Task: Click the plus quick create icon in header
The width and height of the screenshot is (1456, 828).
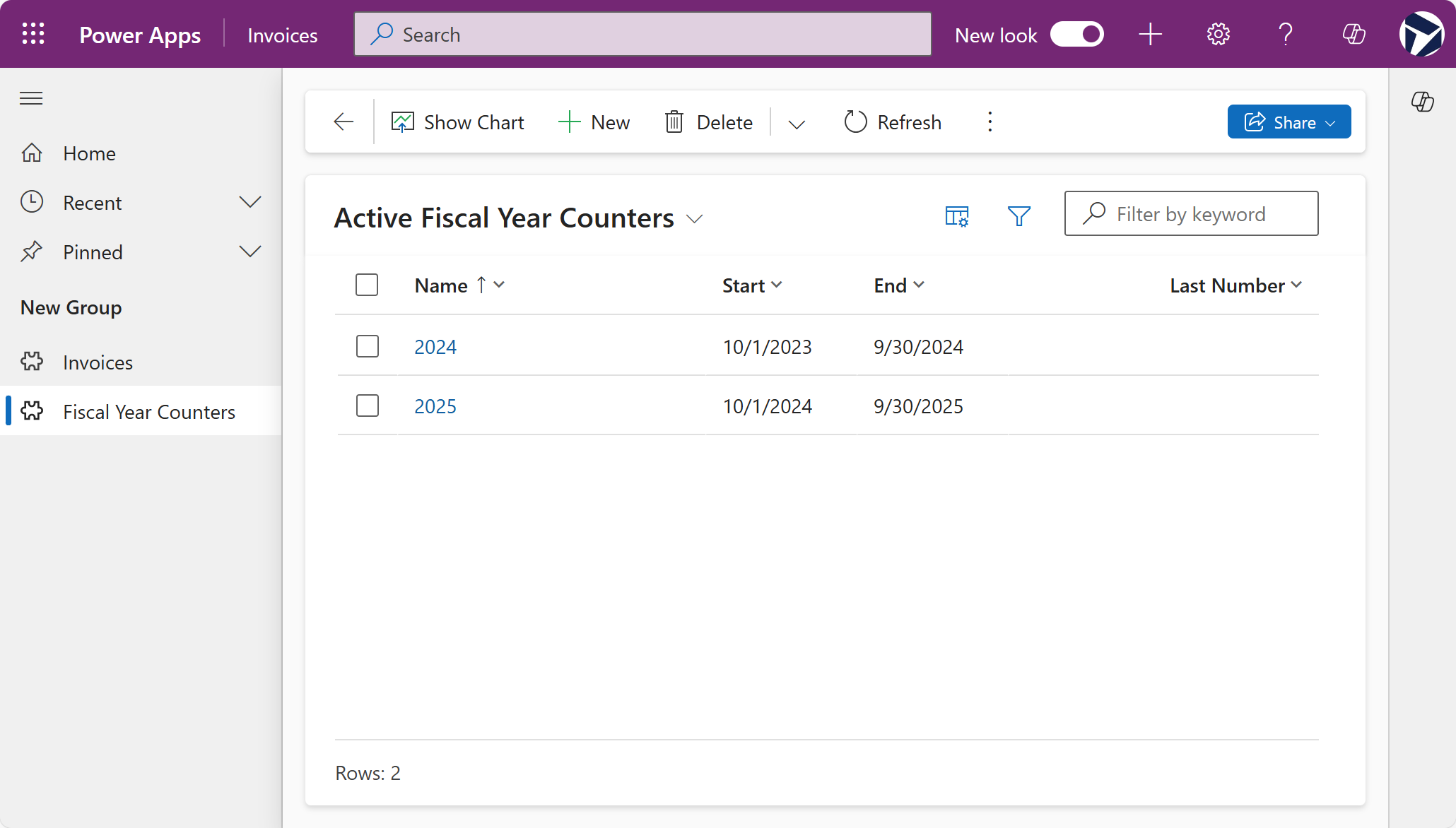Action: pyautogui.click(x=1150, y=34)
